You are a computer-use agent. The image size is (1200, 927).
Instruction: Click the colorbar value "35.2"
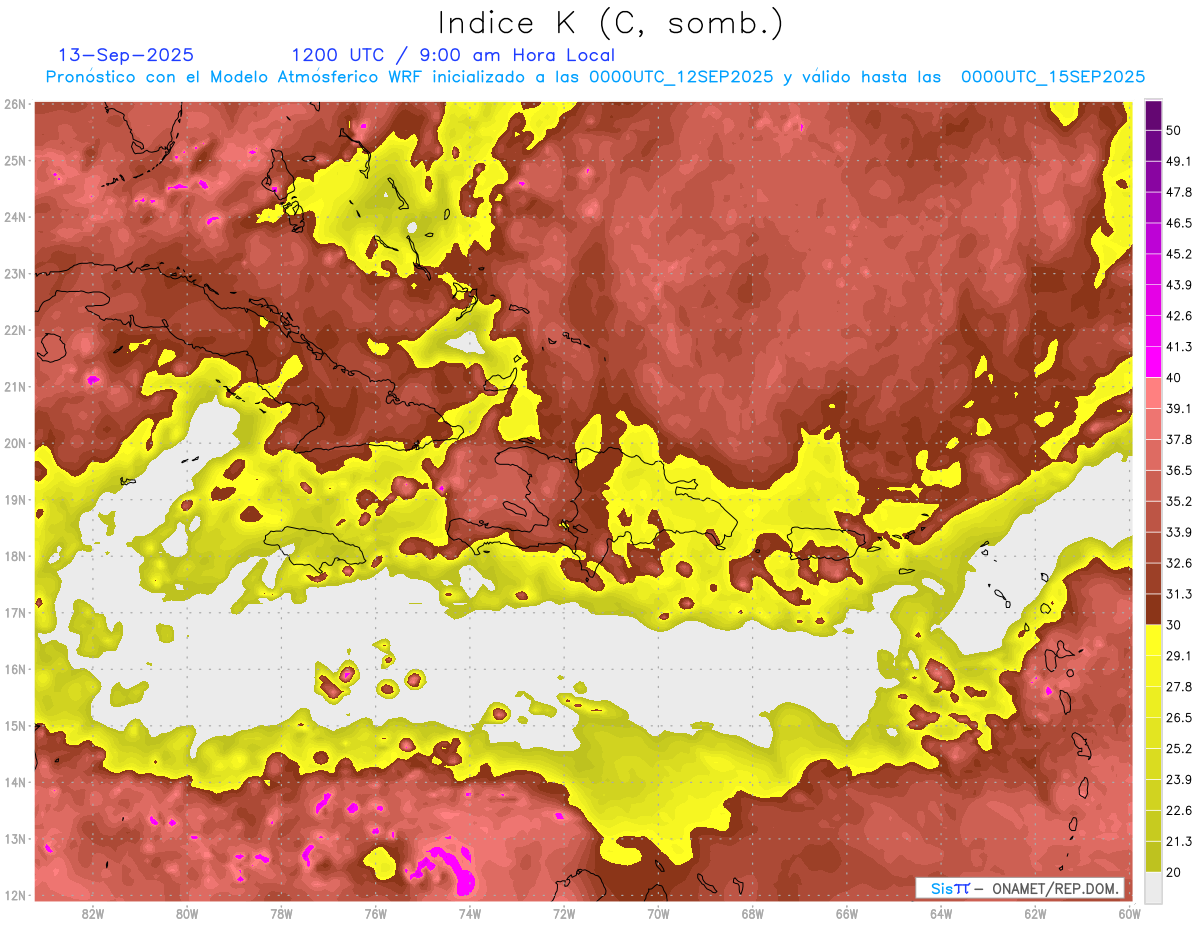point(1179,501)
